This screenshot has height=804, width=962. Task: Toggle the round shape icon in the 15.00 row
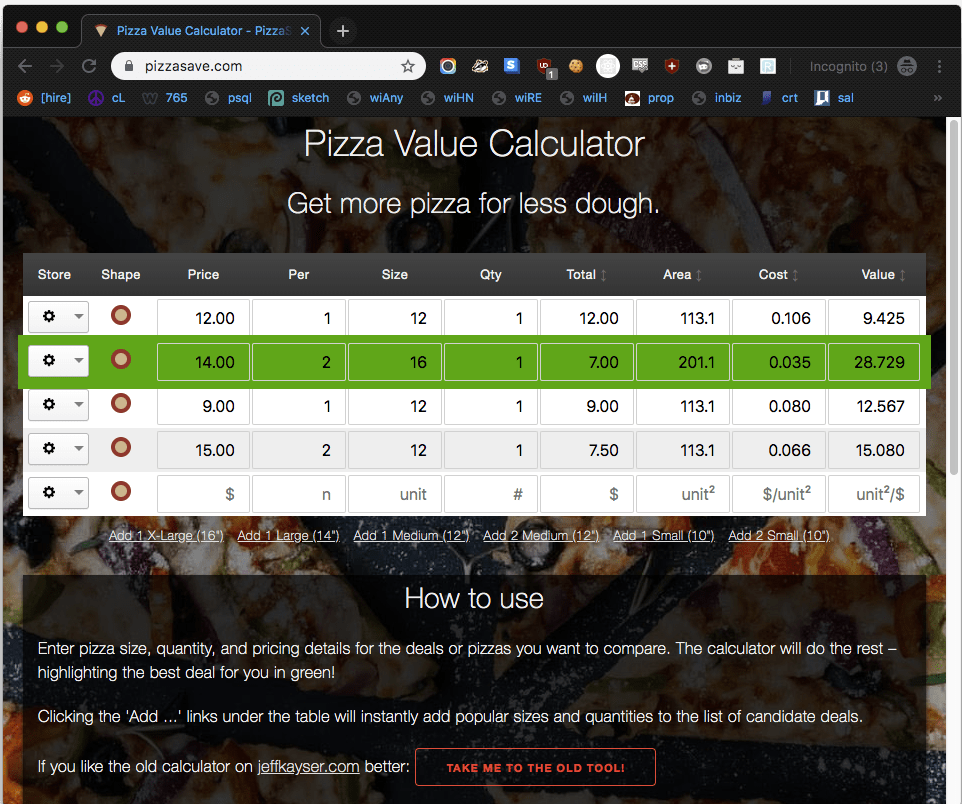point(121,447)
